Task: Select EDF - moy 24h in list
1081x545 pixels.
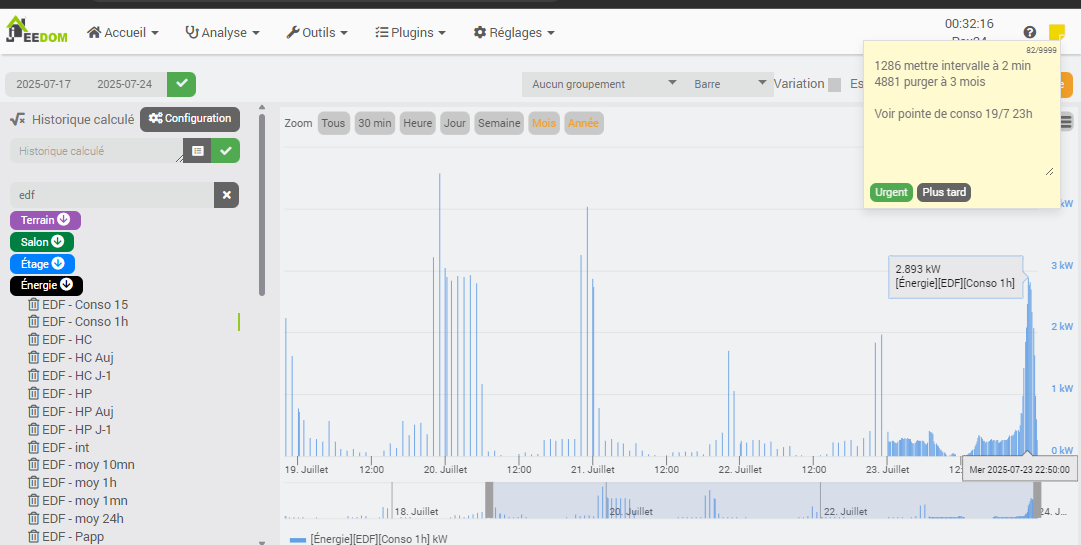Action: 83,519
